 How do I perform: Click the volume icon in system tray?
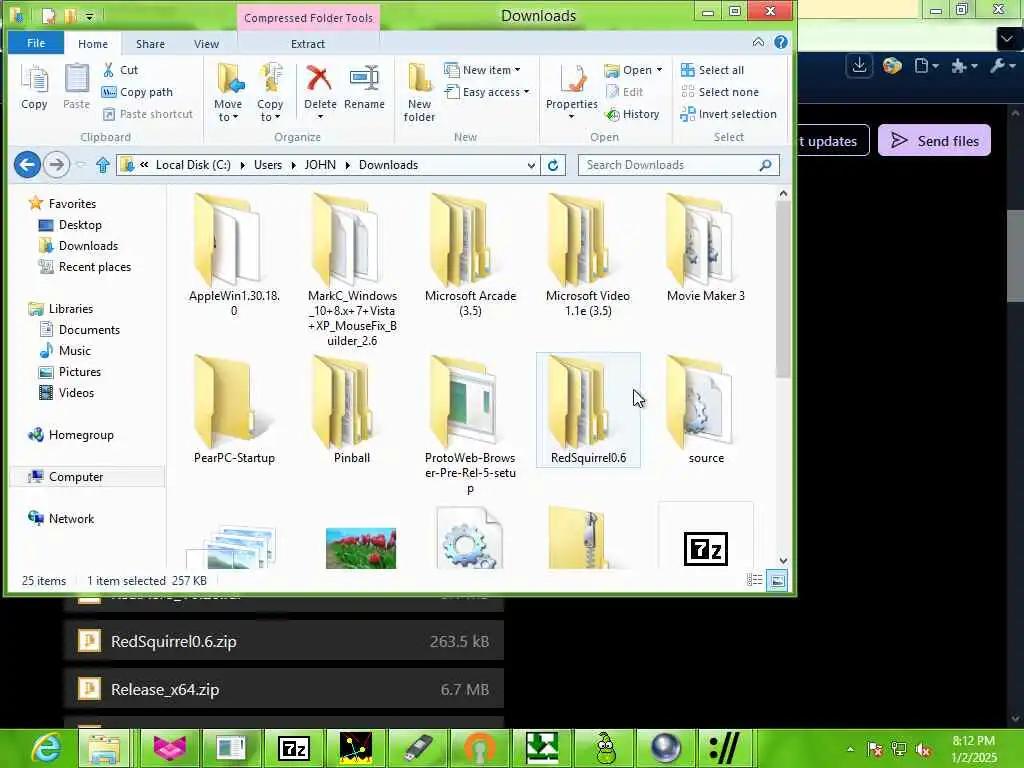[x=923, y=749]
